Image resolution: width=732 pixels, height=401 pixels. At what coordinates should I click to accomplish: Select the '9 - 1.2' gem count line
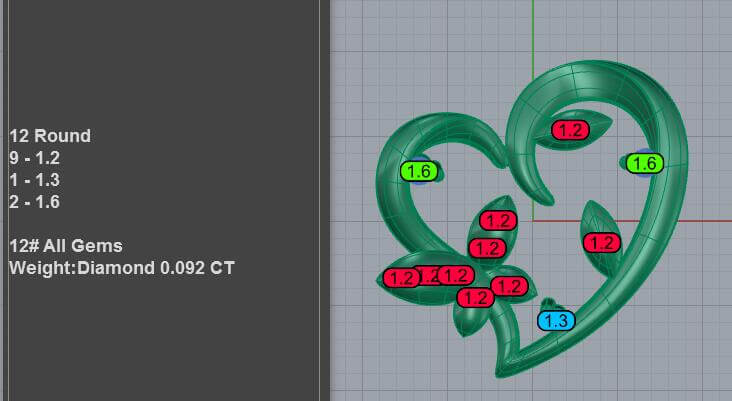coord(35,158)
